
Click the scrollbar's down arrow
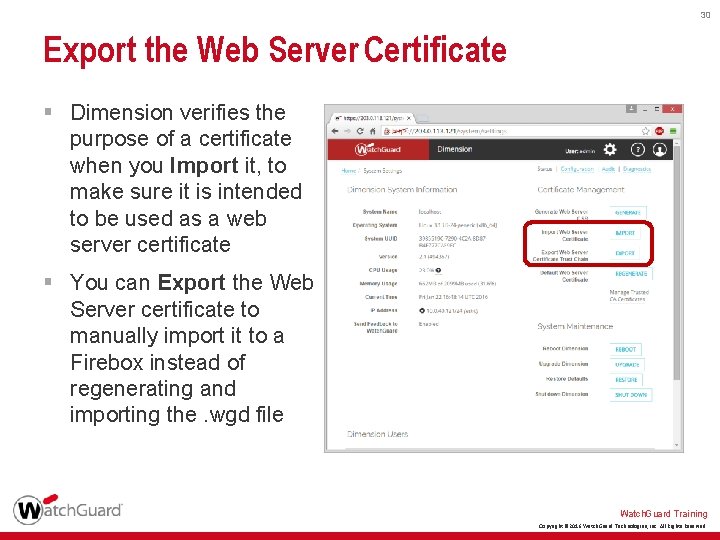pyautogui.click(x=677, y=445)
